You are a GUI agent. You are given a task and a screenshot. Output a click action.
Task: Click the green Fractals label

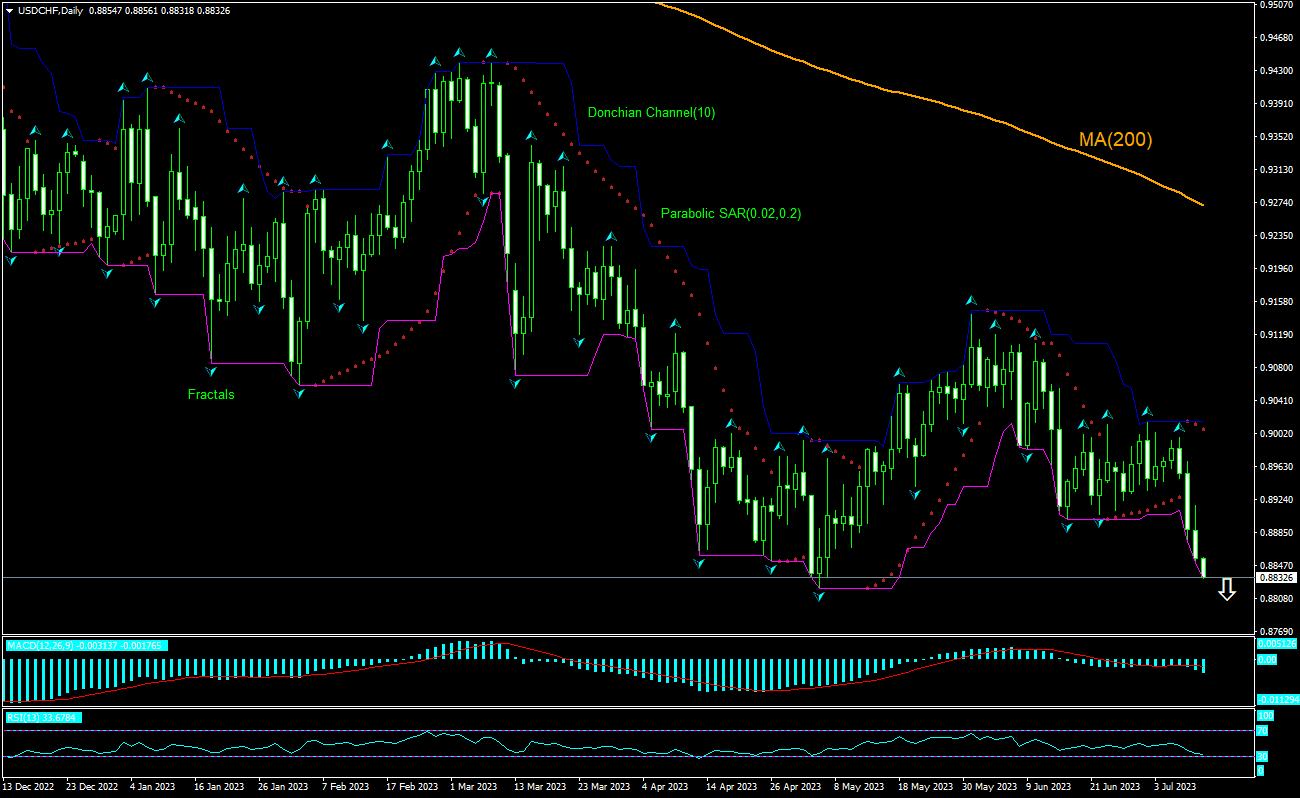coord(210,394)
